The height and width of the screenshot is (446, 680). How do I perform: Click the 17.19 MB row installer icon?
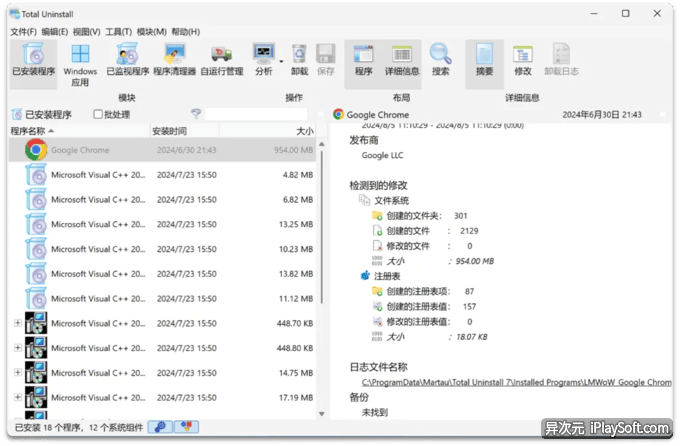coord(36,397)
